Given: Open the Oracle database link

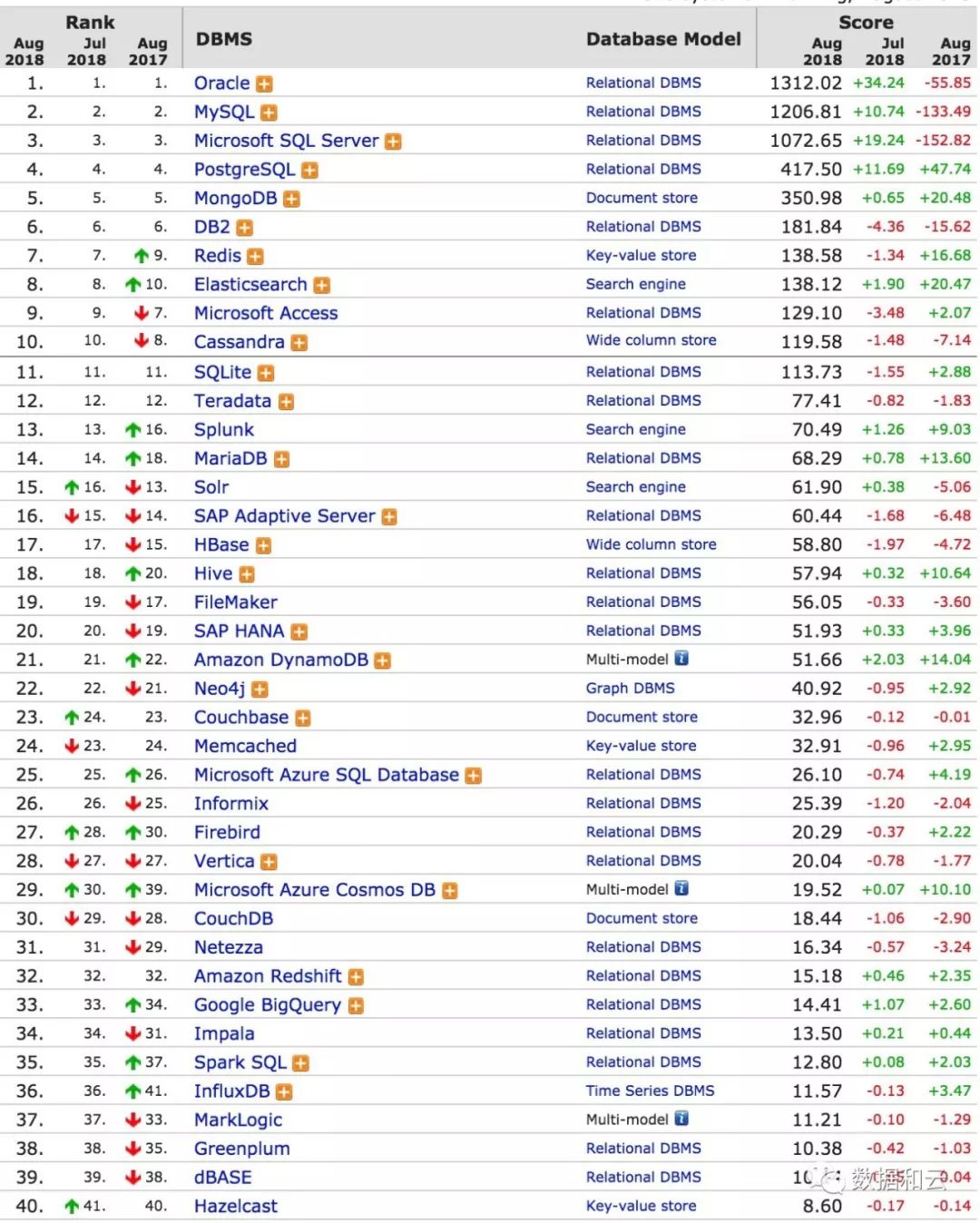Looking at the screenshot, I should [221, 83].
